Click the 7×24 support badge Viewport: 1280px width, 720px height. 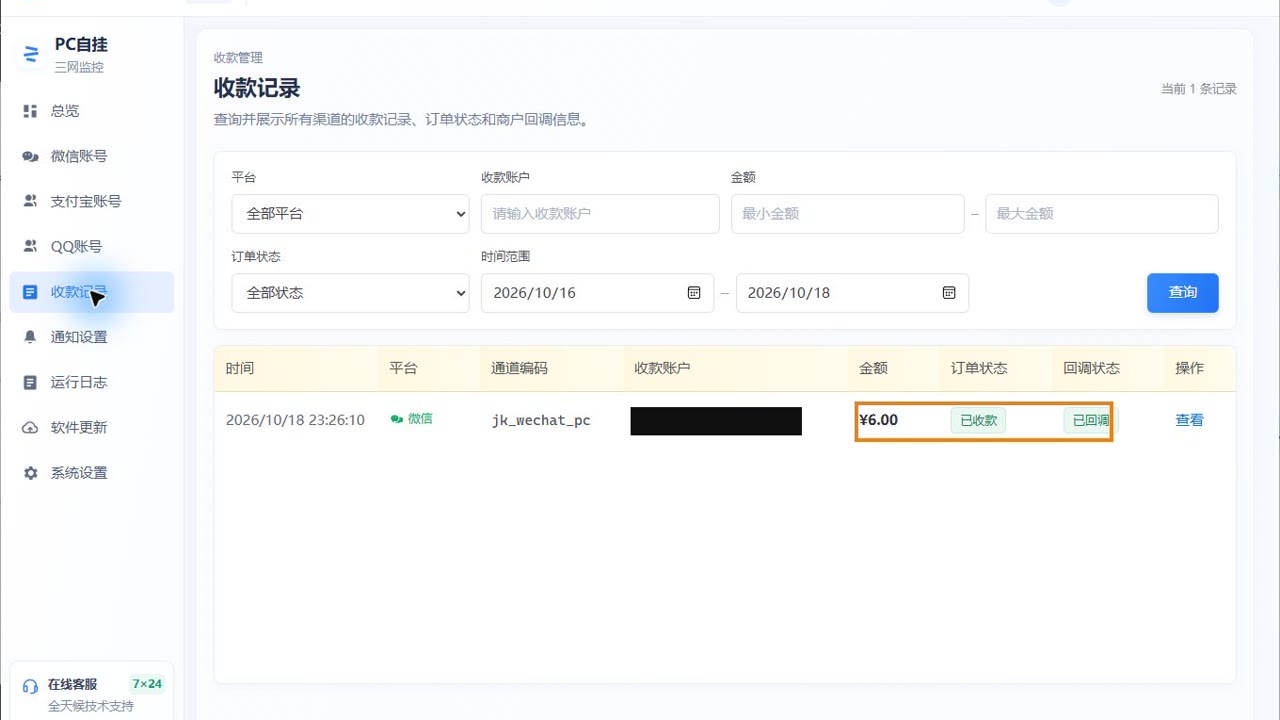[146, 685]
